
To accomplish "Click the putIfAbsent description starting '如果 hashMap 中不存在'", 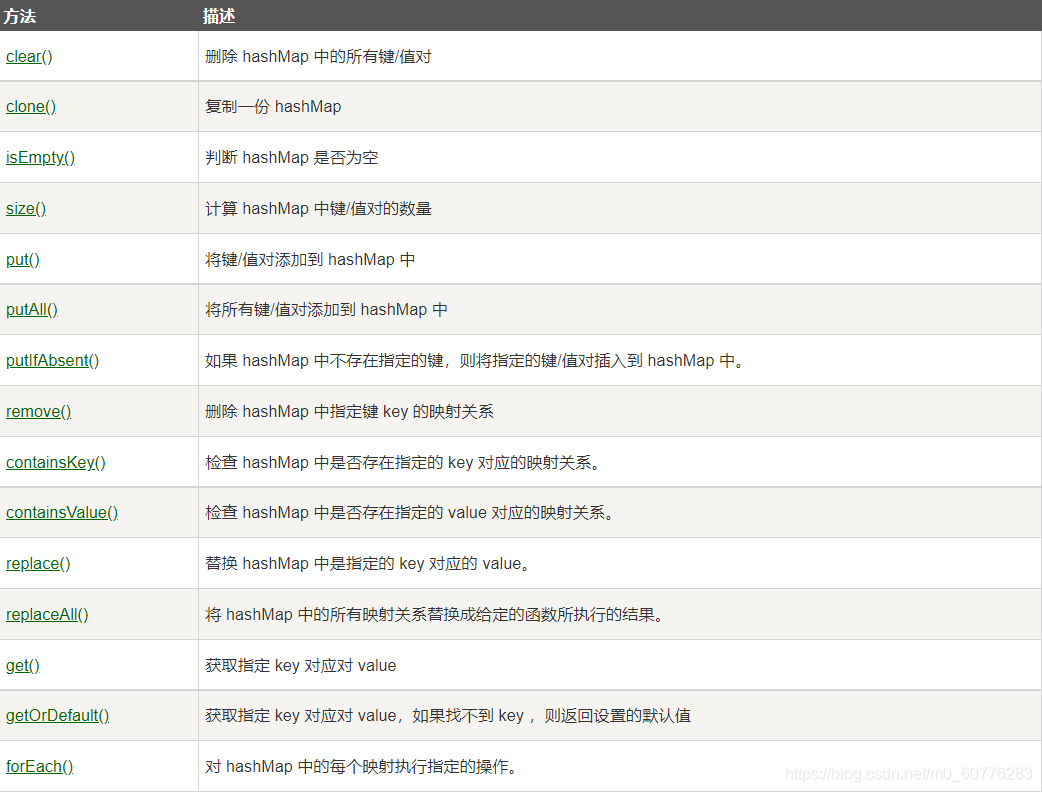I will click(x=474, y=360).
